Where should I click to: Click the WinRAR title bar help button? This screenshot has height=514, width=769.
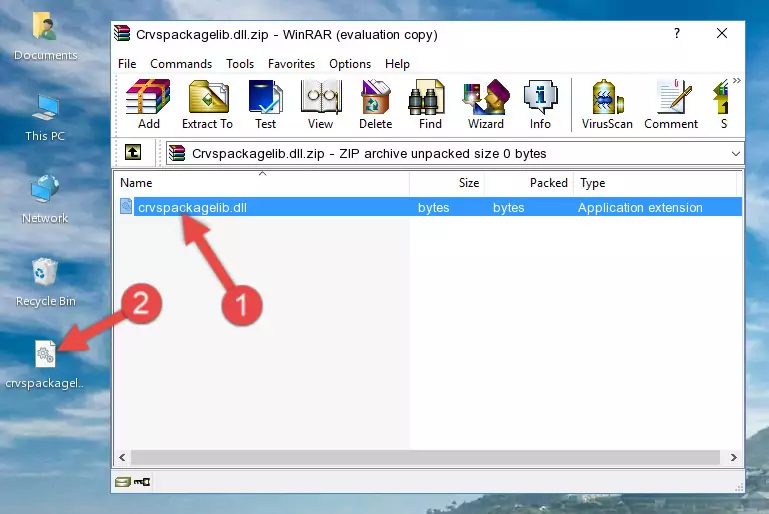tap(677, 33)
